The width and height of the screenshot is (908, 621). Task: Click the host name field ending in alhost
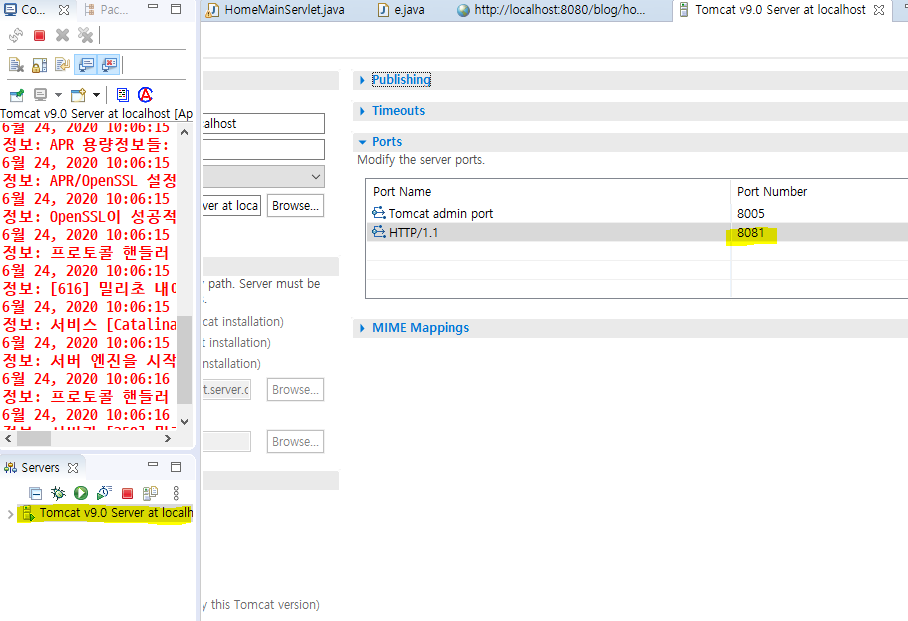tap(263, 123)
